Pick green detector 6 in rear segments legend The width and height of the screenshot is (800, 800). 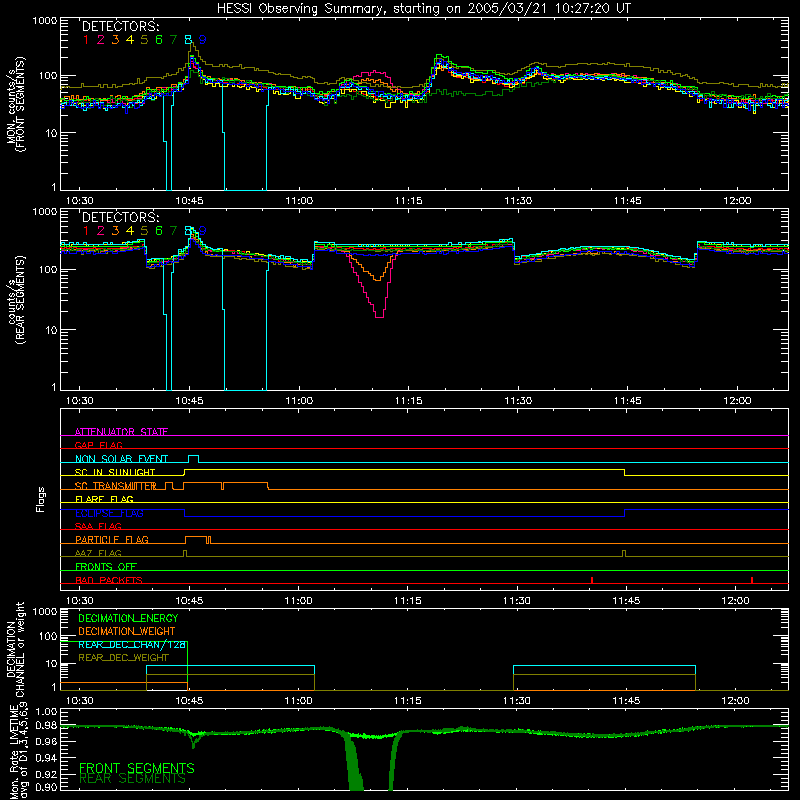(159, 231)
